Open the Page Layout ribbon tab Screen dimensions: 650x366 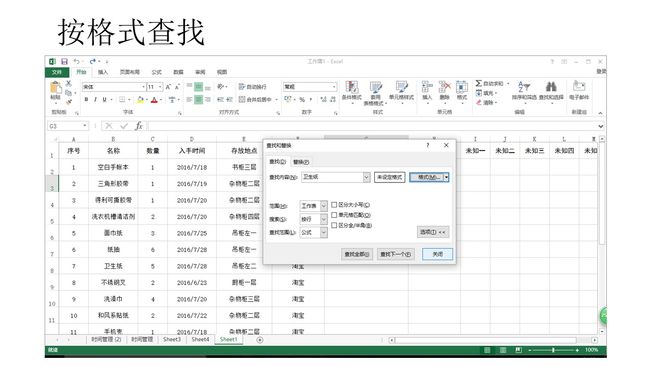(129, 72)
